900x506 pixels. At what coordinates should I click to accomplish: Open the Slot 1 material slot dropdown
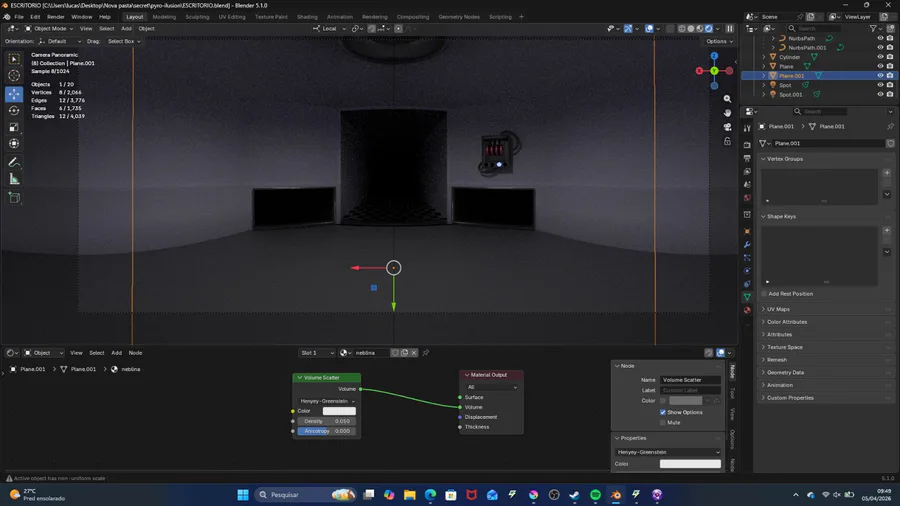click(317, 353)
